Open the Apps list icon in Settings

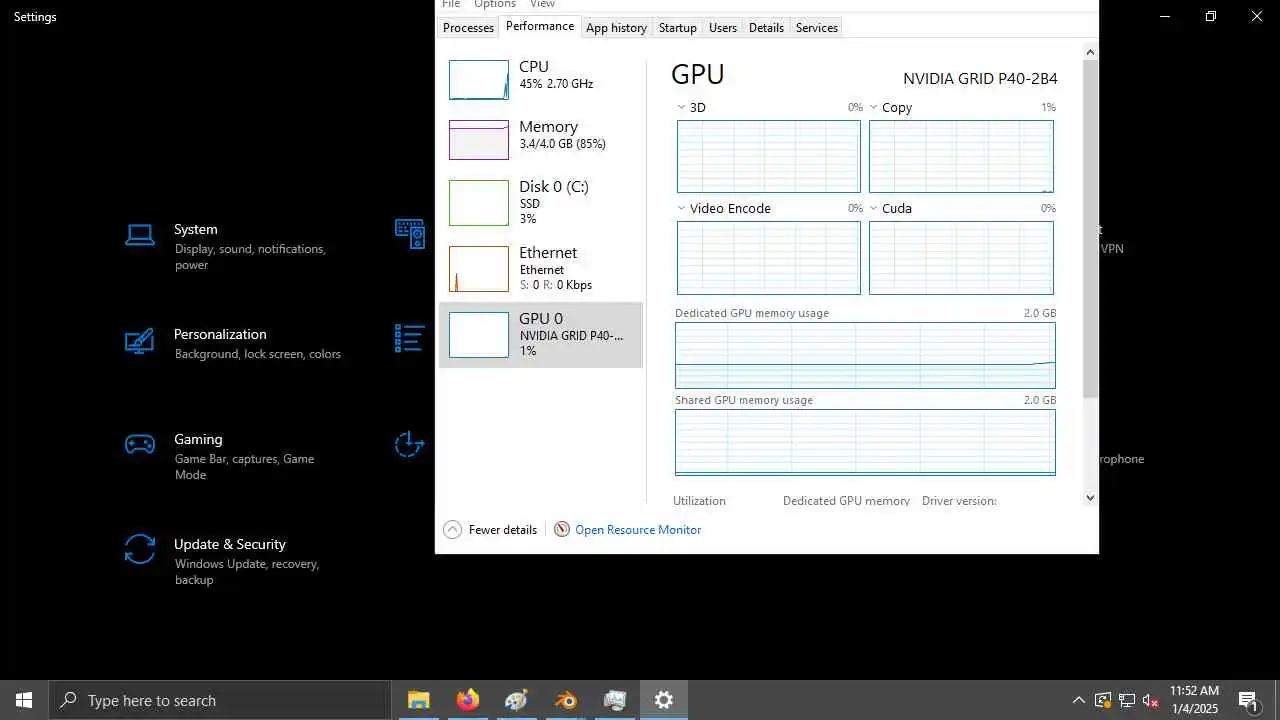coord(410,338)
